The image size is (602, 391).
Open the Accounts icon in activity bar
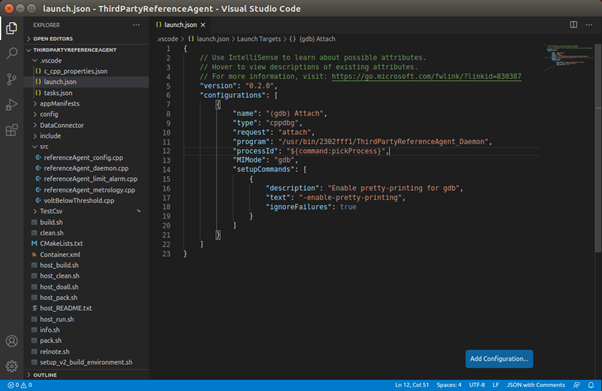click(12, 341)
